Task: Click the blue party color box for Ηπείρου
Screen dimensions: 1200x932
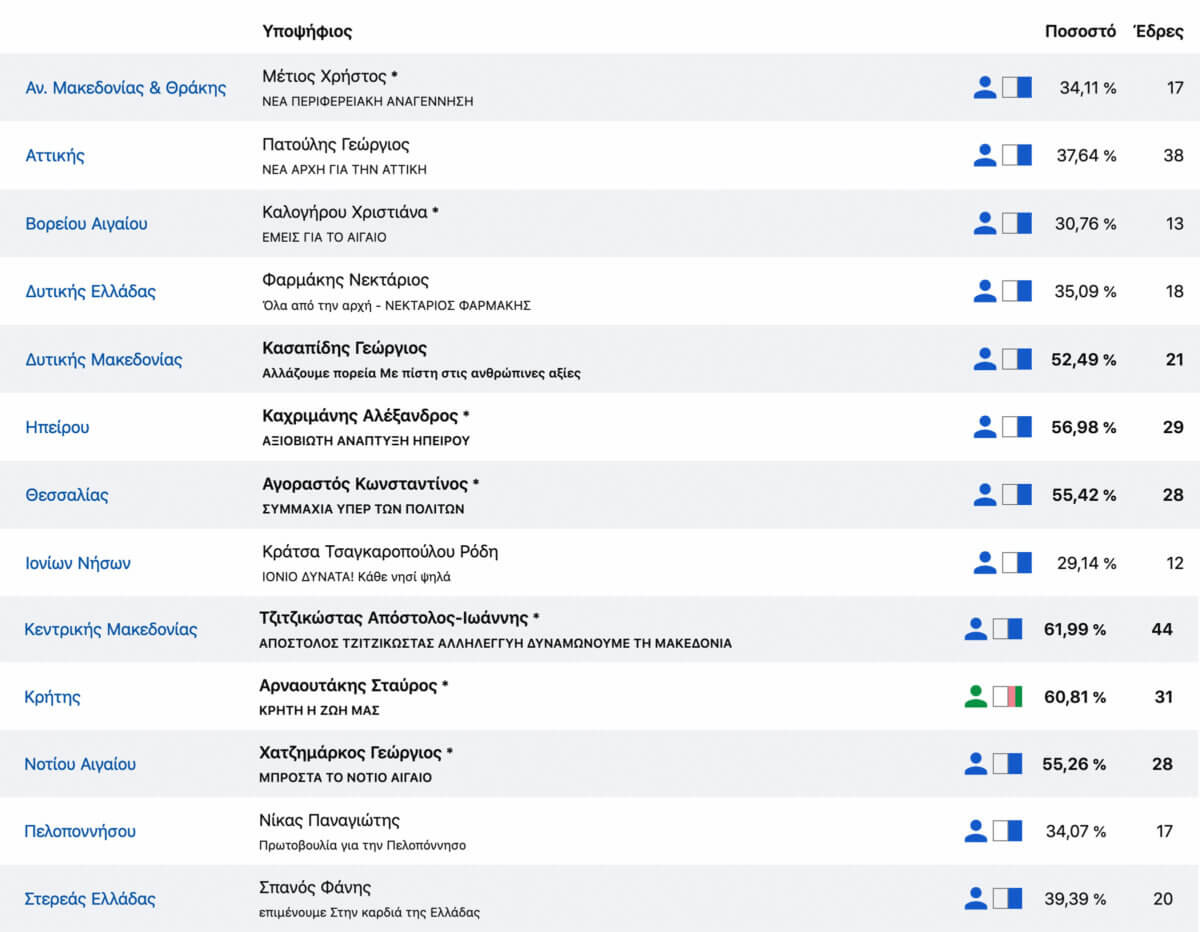Action: tap(1017, 427)
